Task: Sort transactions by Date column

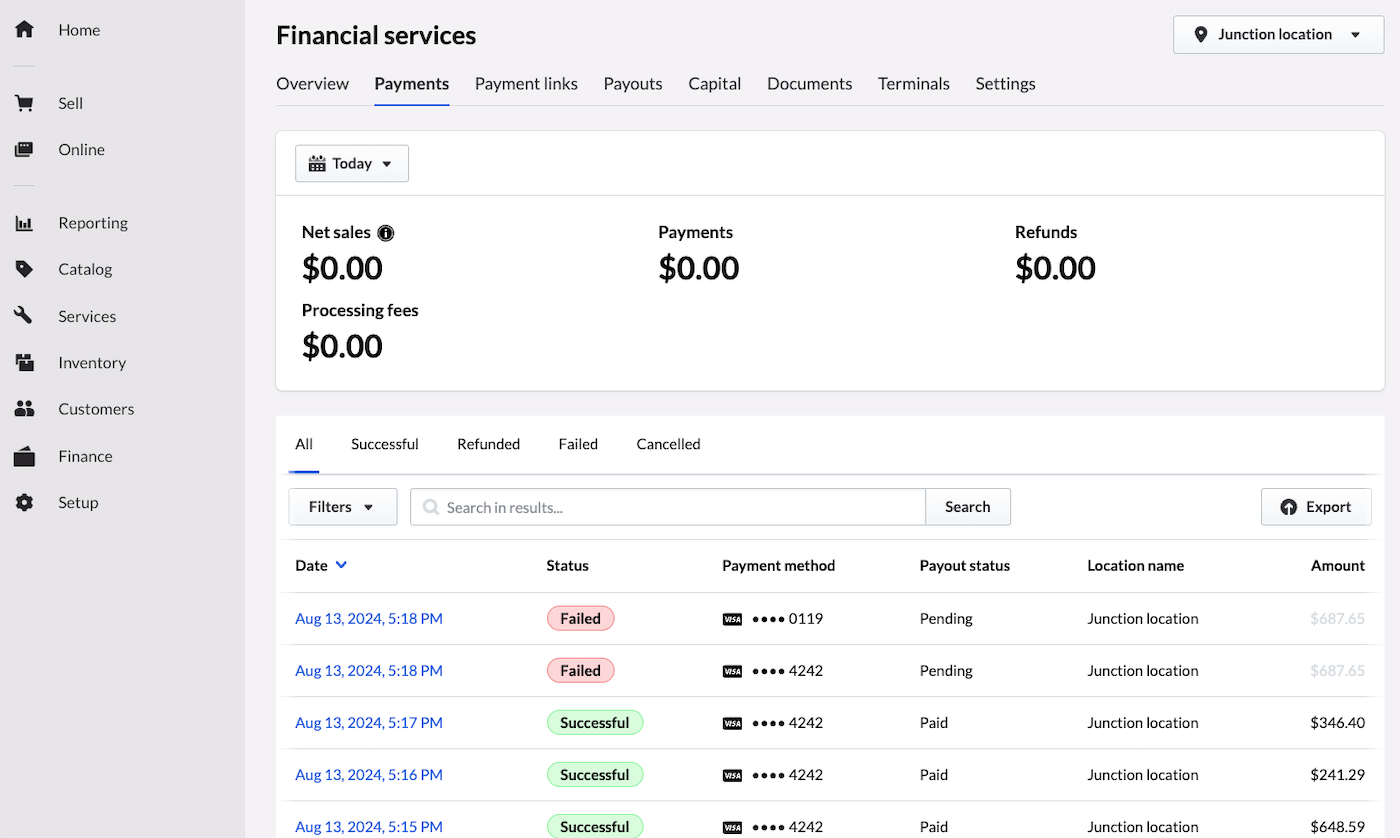Action: click(320, 565)
